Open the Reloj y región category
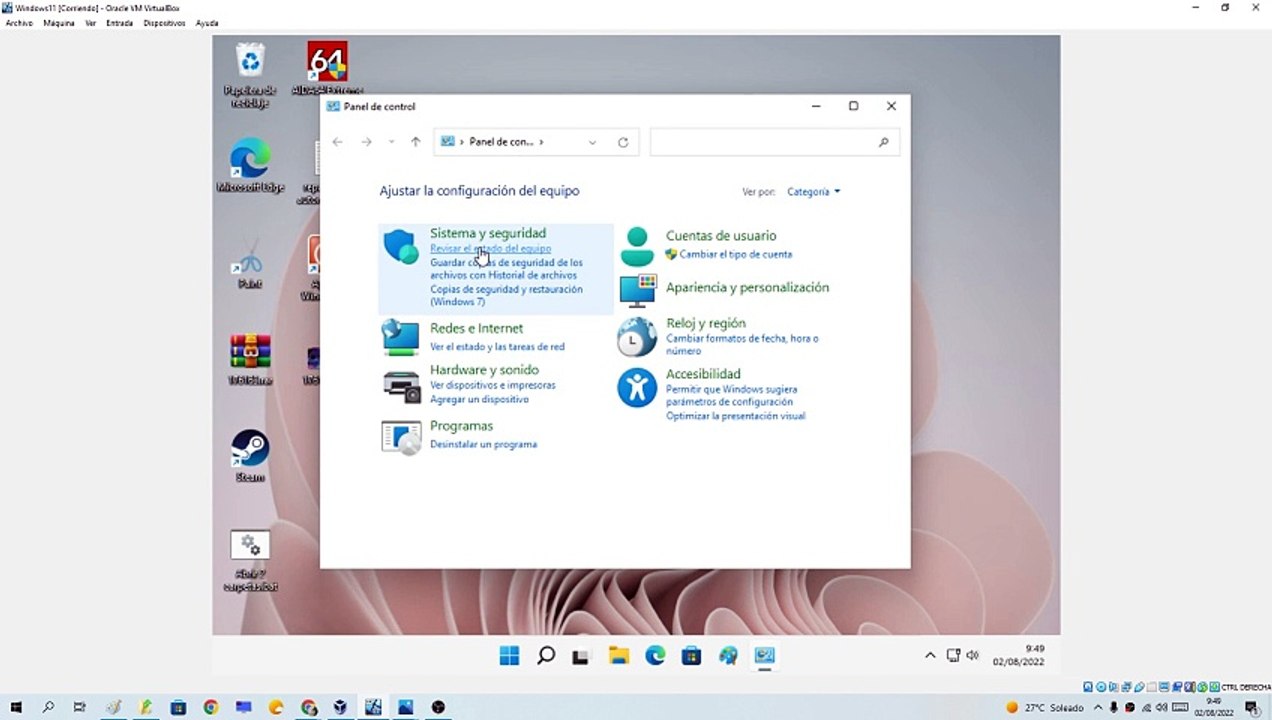The height and width of the screenshot is (720, 1272). [x=706, y=323]
